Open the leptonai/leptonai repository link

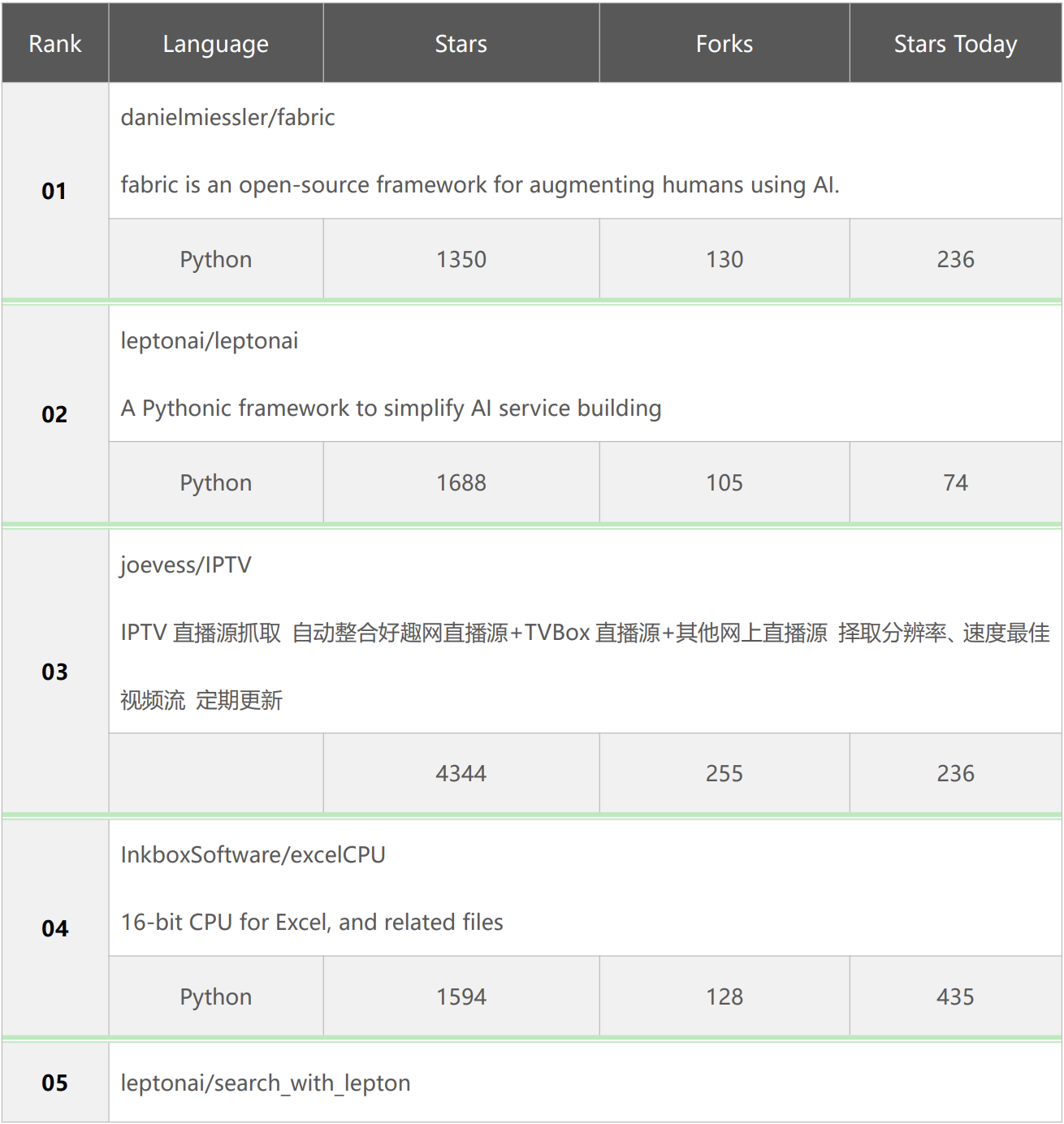(x=210, y=341)
